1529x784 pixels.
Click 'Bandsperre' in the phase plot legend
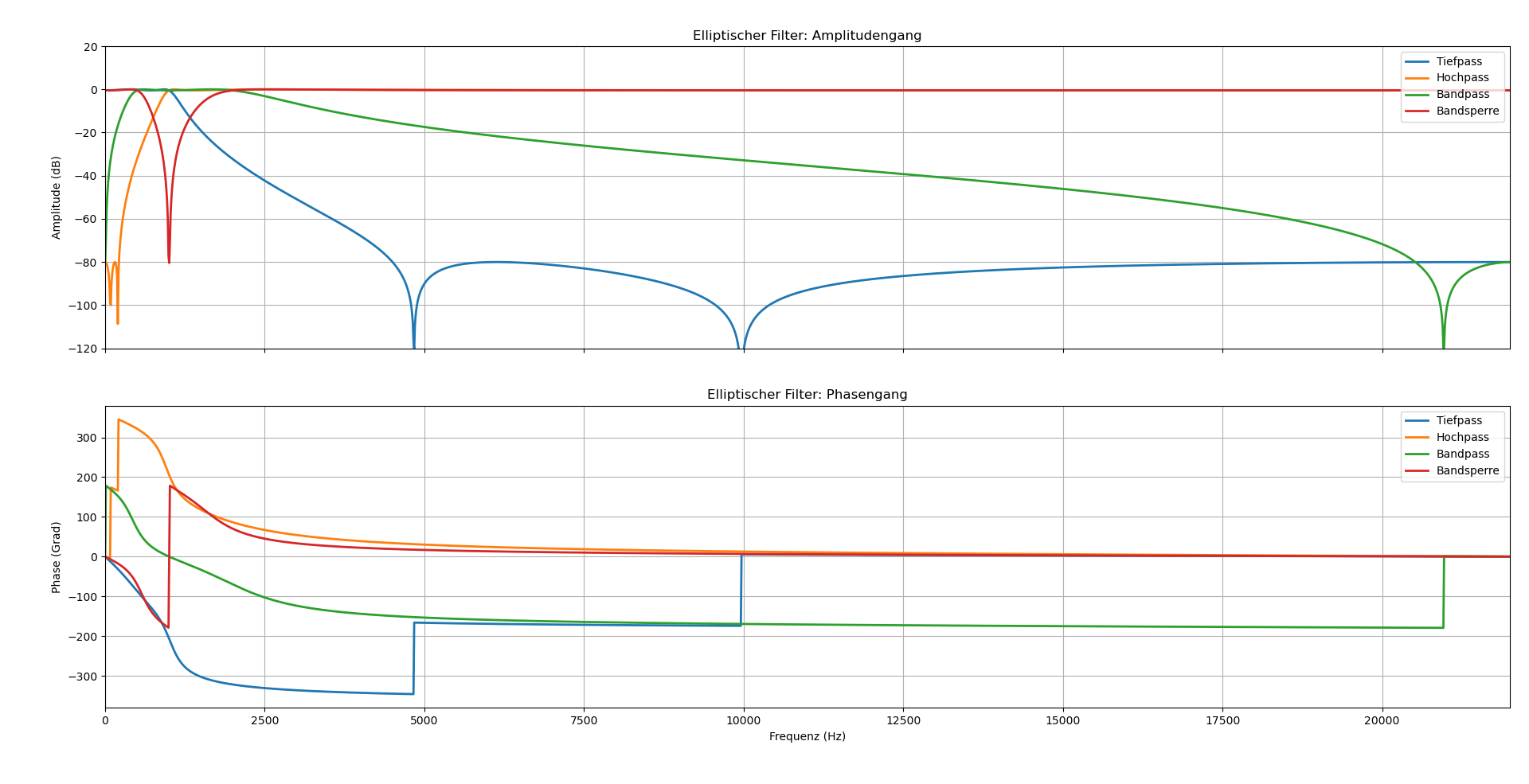pyautogui.click(x=1468, y=471)
